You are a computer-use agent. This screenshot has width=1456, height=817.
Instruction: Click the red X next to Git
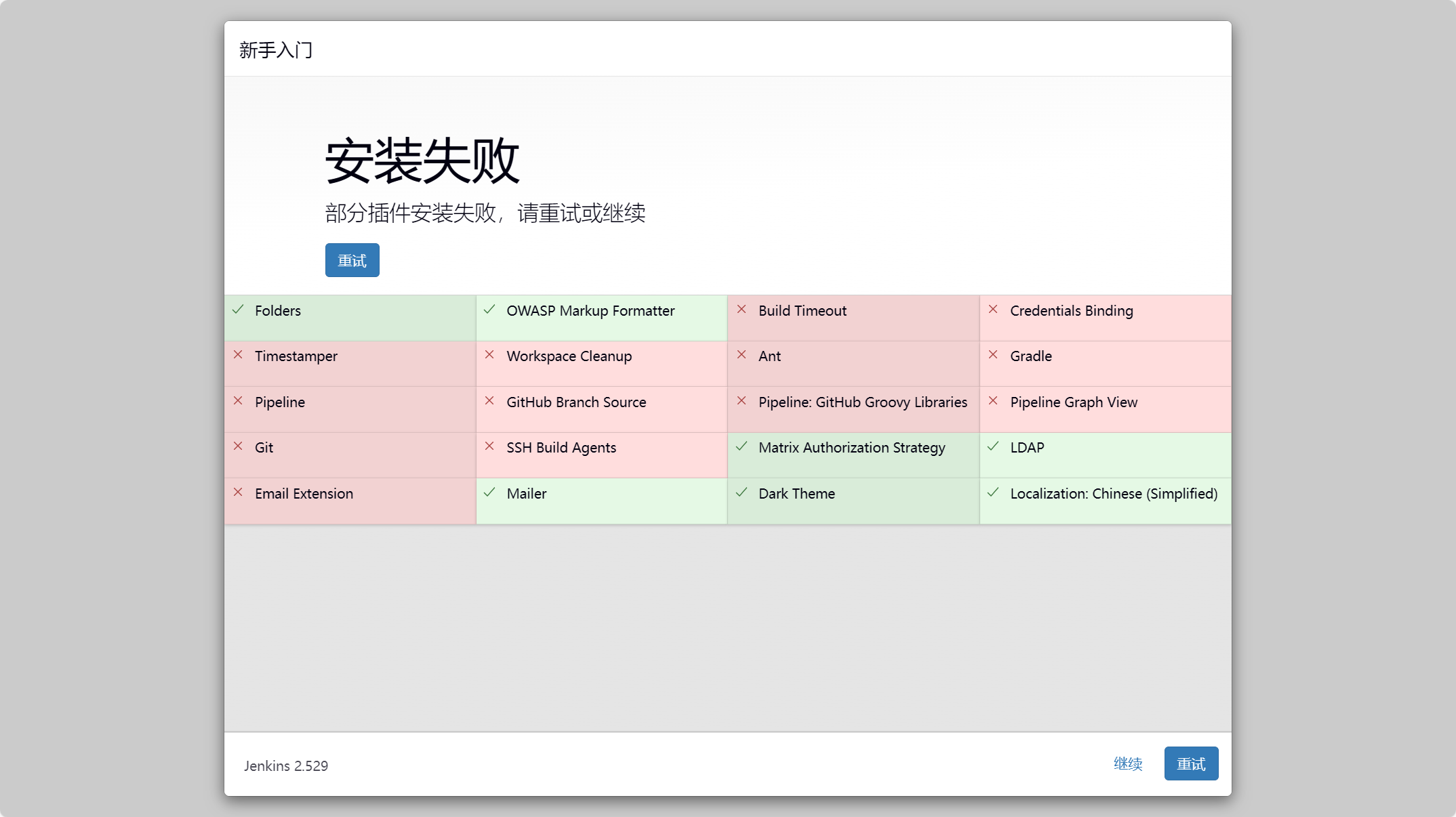click(x=238, y=446)
